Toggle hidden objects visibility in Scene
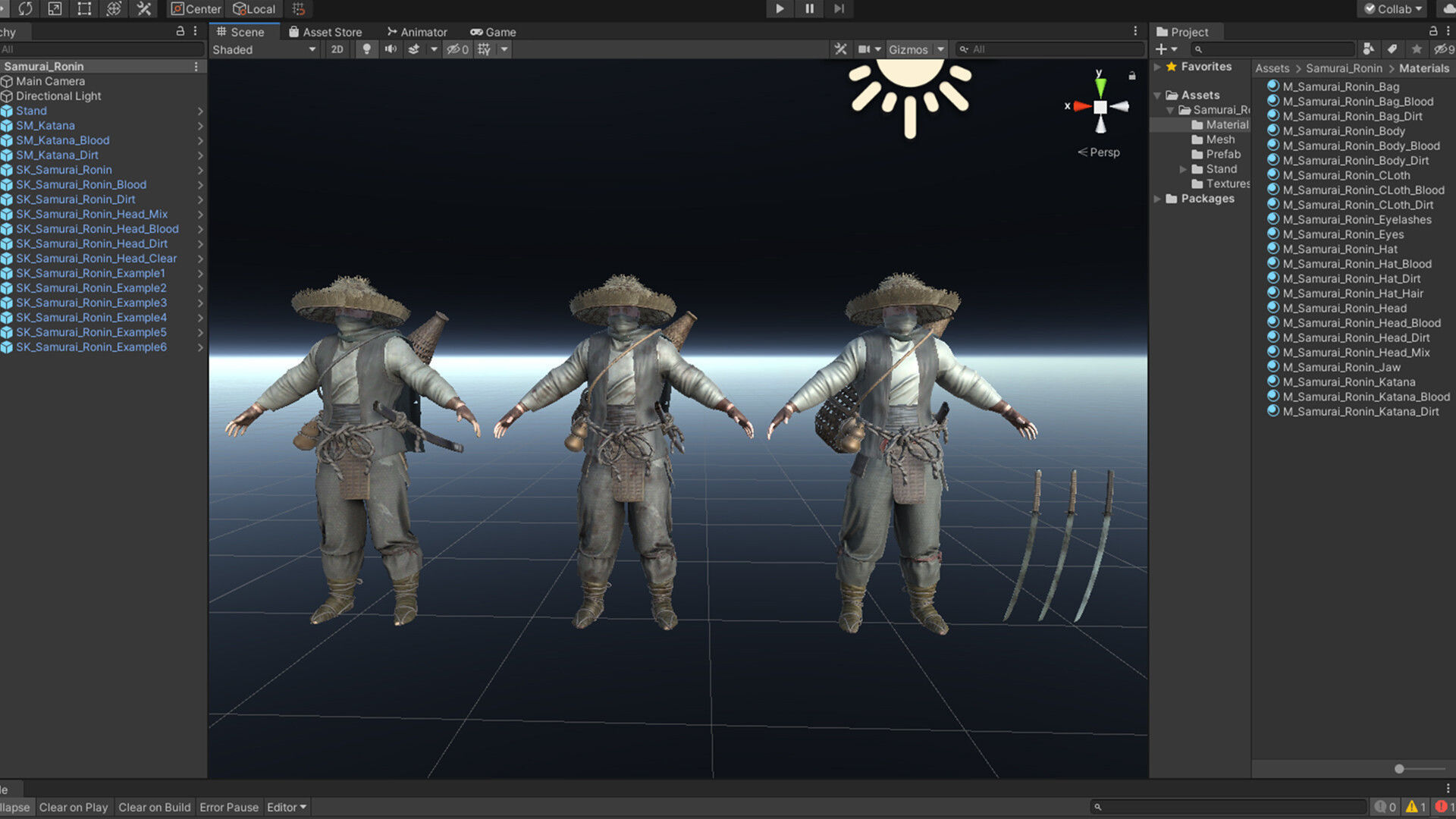Screen dimensions: 1456x819 coord(457,49)
